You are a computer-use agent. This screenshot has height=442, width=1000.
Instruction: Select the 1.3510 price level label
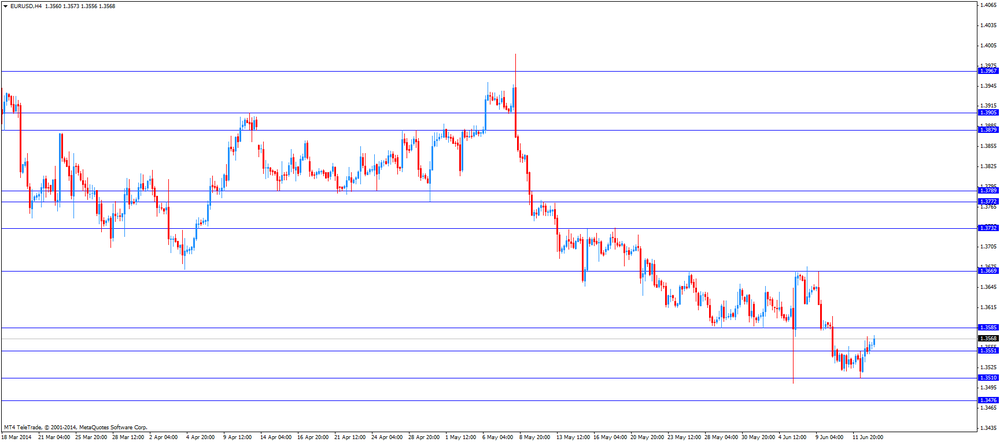click(x=988, y=378)
